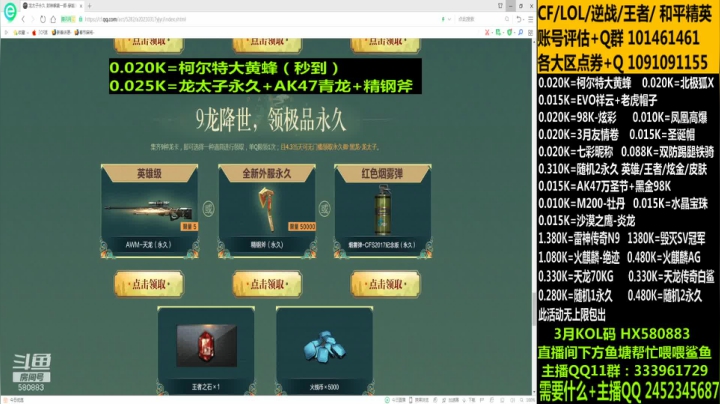Open 今日直播 in the status bar
Screen dimensions: 720x404
[395, 400]
